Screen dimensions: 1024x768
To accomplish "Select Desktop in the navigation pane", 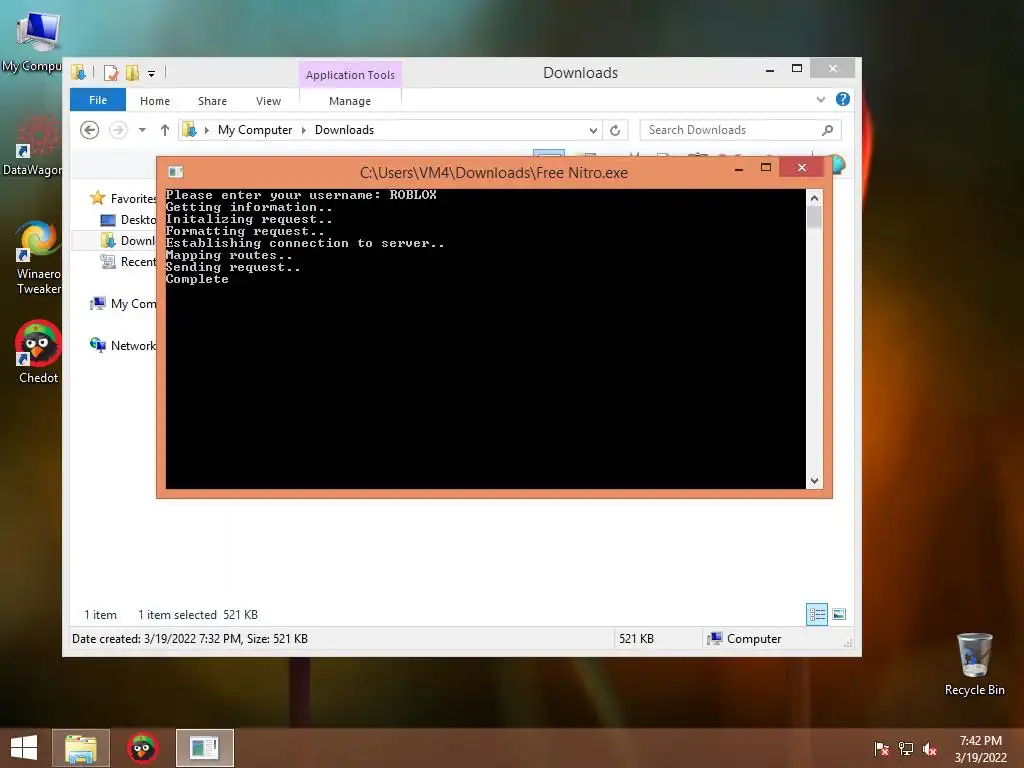I will pyautogui.click(x=128, y=219).
